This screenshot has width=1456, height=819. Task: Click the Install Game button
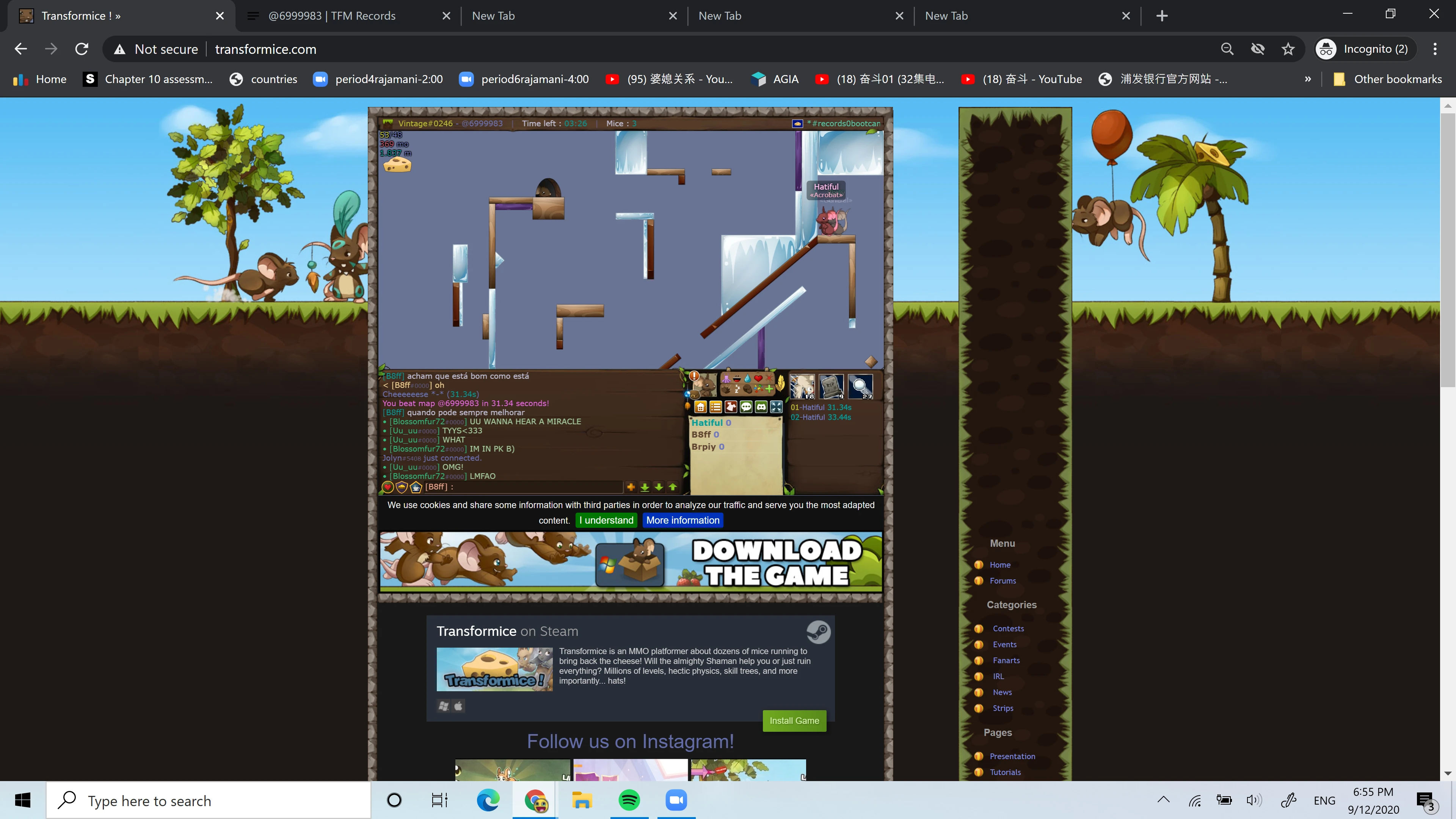pyautogui.click(x=794, y=721)
